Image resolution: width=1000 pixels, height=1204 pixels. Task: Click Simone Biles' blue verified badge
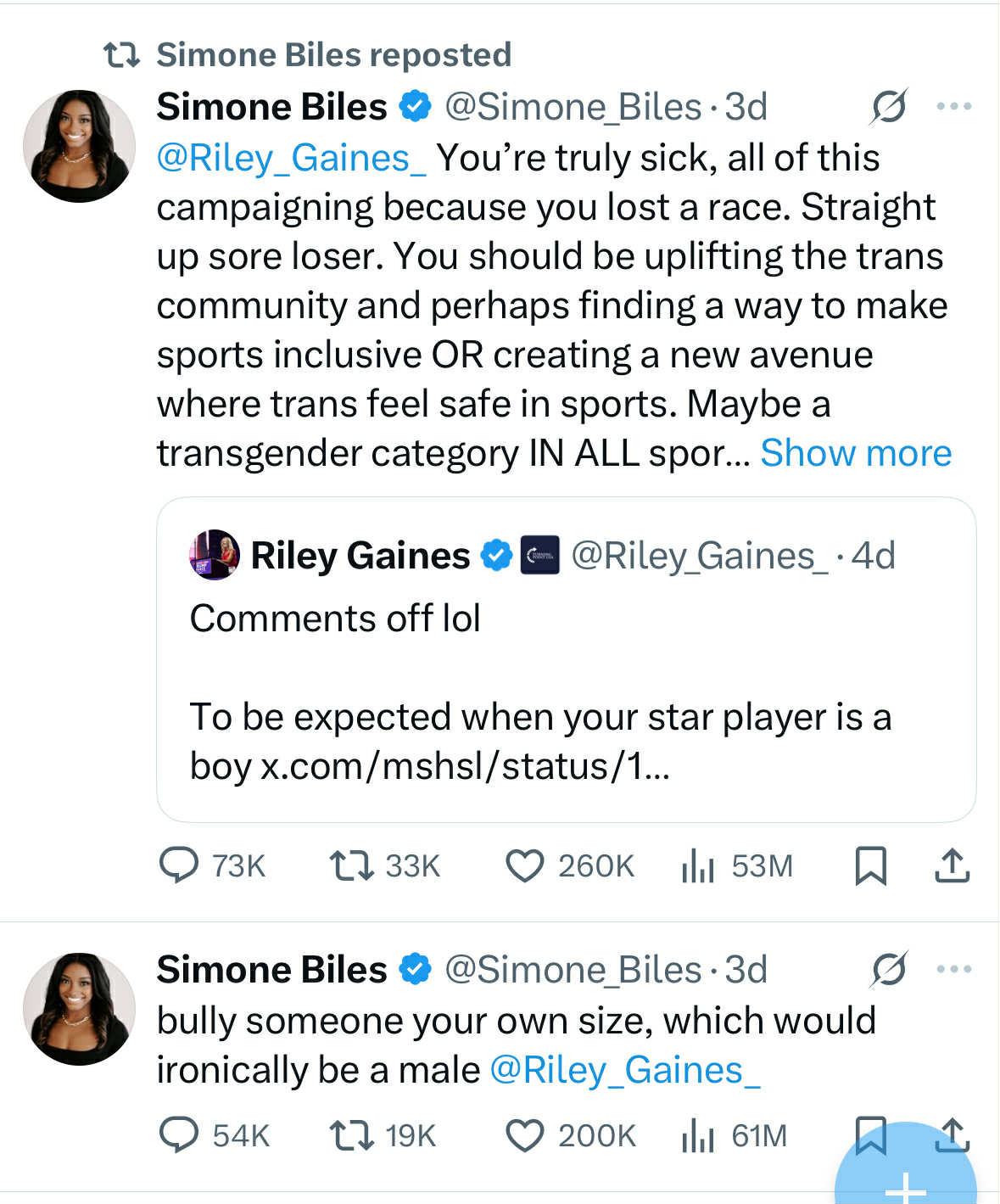pyautogui.click(x=415, y=106)
